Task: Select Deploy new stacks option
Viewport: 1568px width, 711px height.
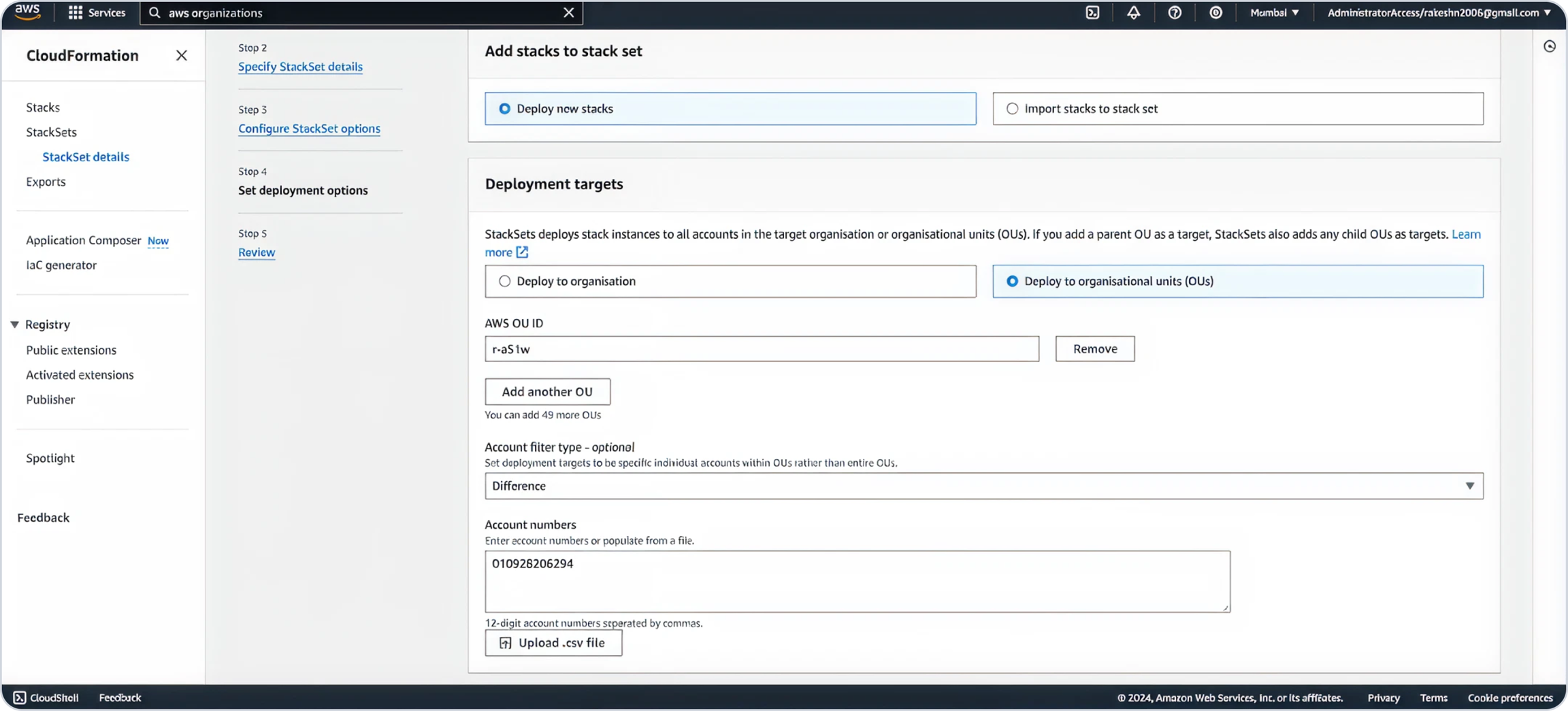Action: (x=505, y=109)
